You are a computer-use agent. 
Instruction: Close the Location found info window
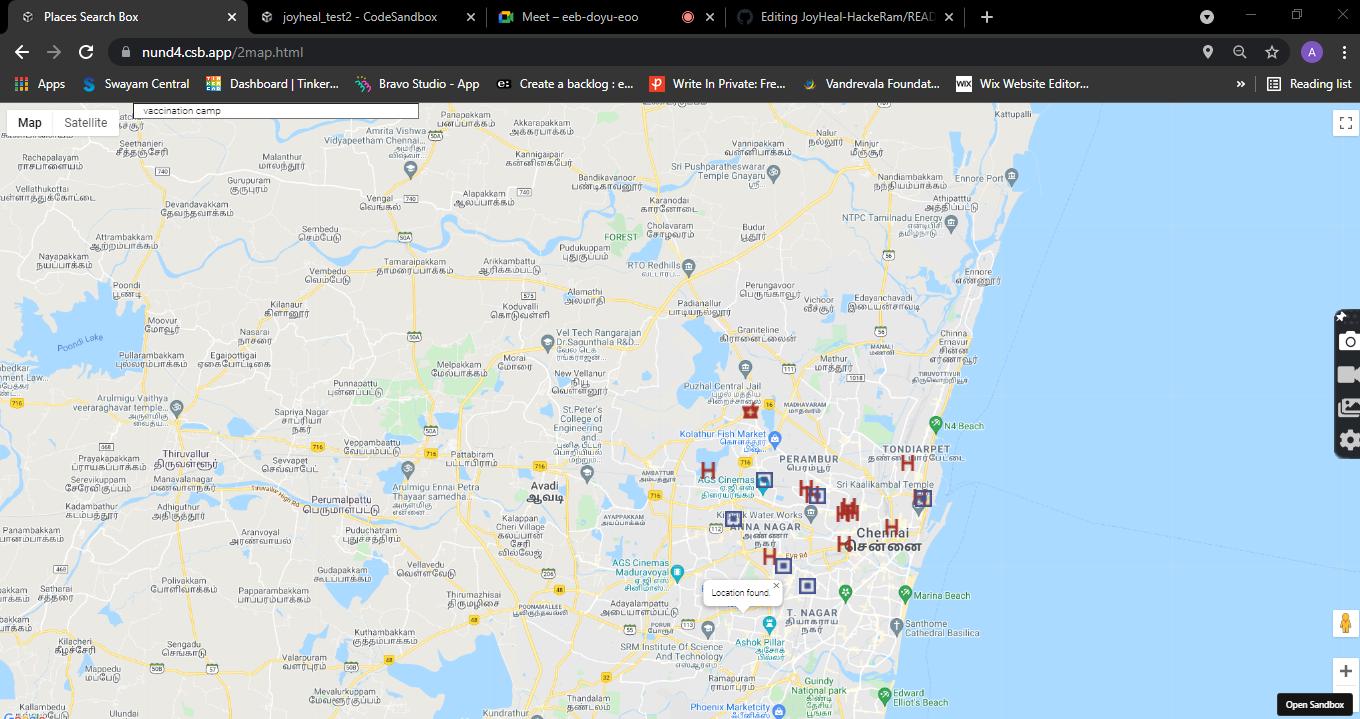[776, 586]
